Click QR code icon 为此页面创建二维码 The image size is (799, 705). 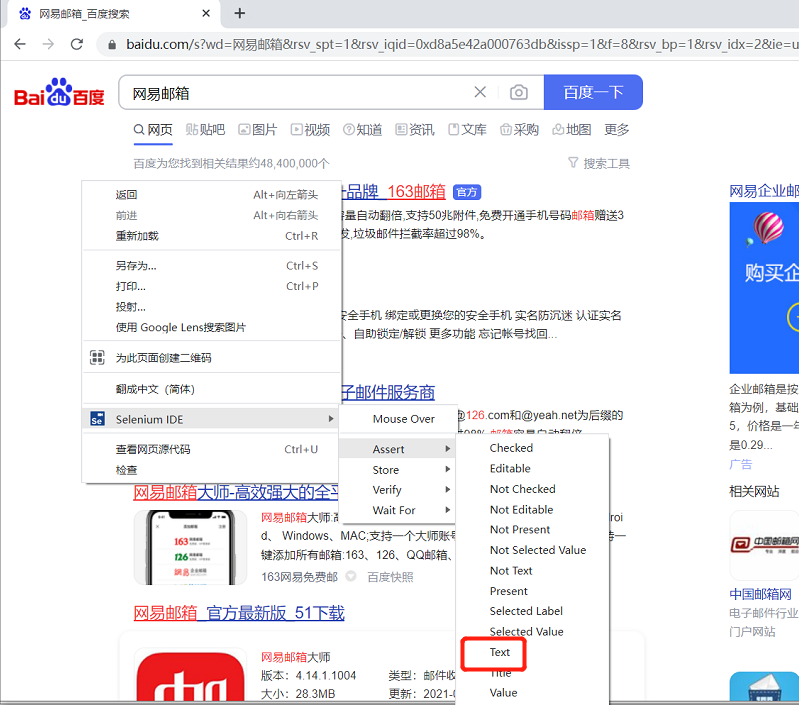coord(97,358)
